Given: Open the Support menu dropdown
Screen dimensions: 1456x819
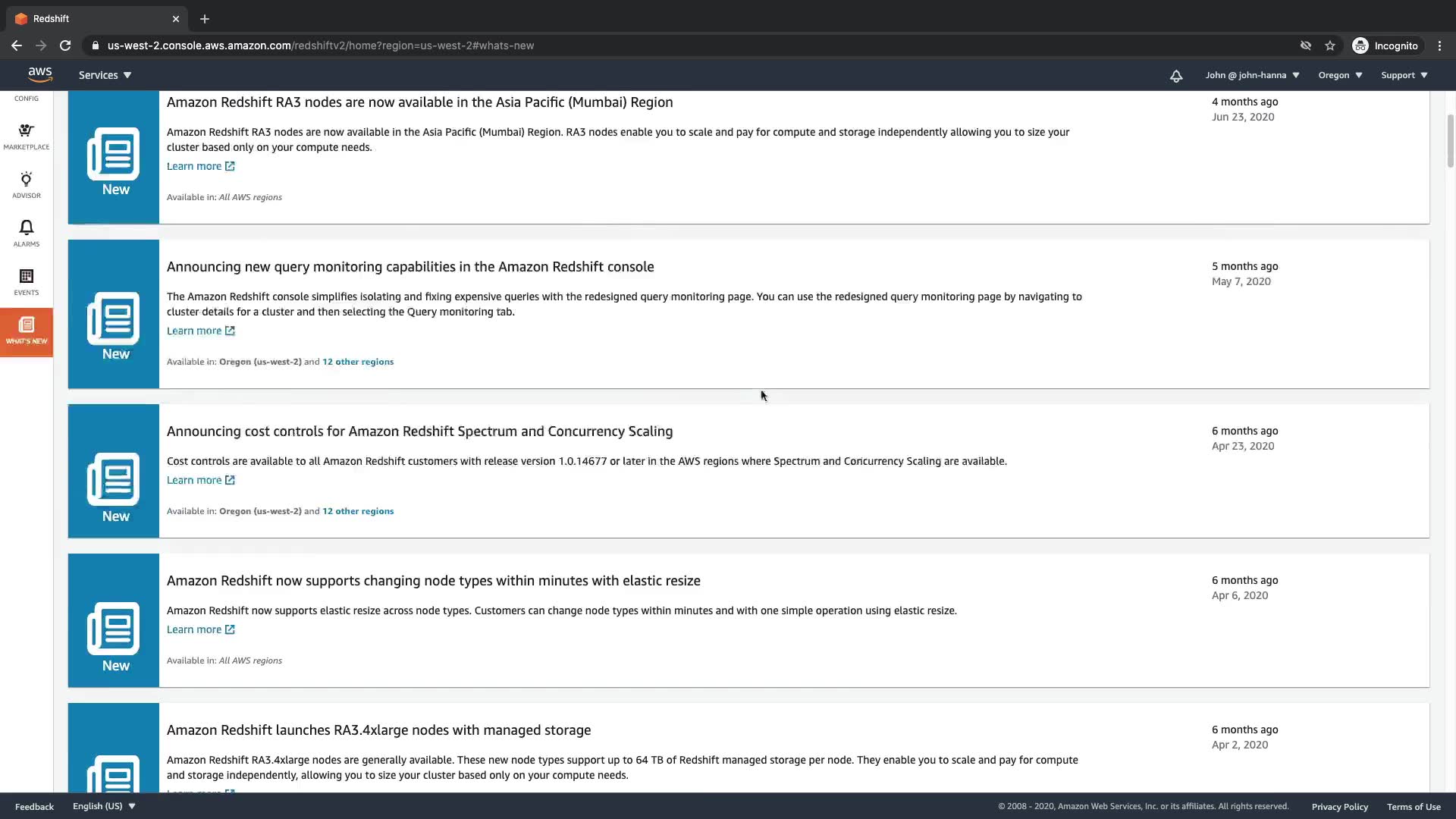Looking at the screenshot, I should tap(1404, 75).
